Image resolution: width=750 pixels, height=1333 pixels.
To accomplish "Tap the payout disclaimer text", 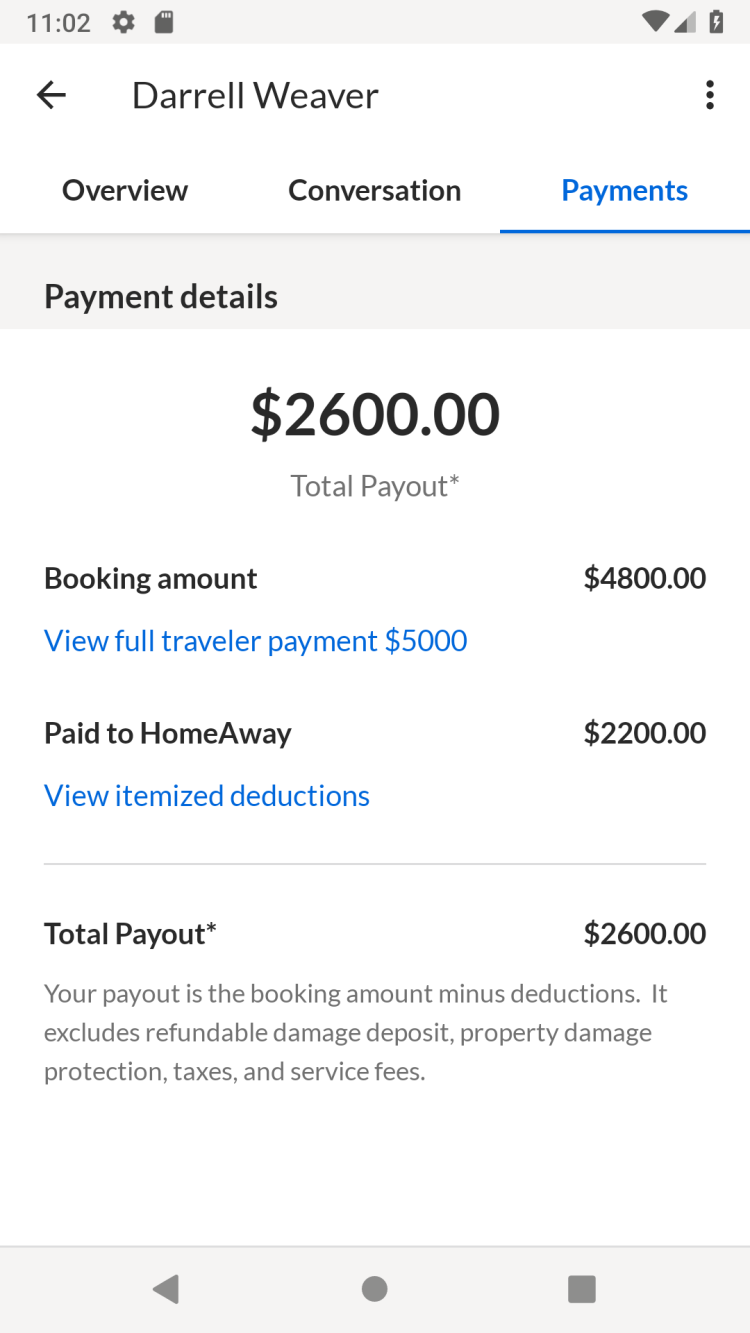I will pos(355,1032).
